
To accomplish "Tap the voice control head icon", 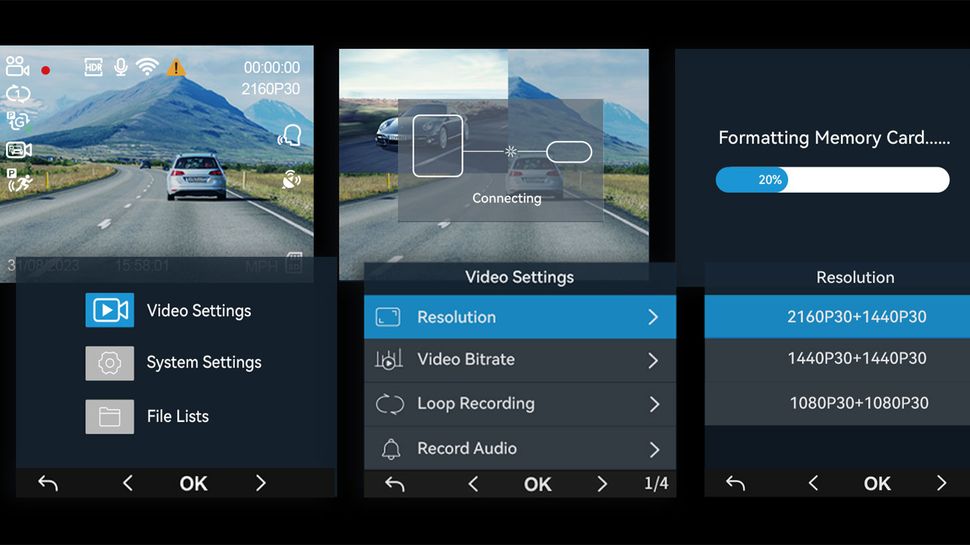I will [x=290, y=135].
